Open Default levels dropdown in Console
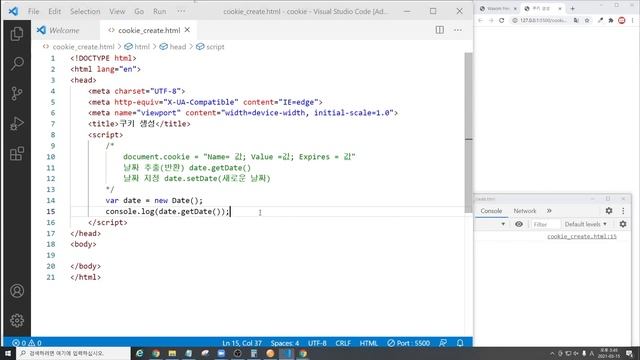Screen dimensions: 640x360 [x=586, y=224]
